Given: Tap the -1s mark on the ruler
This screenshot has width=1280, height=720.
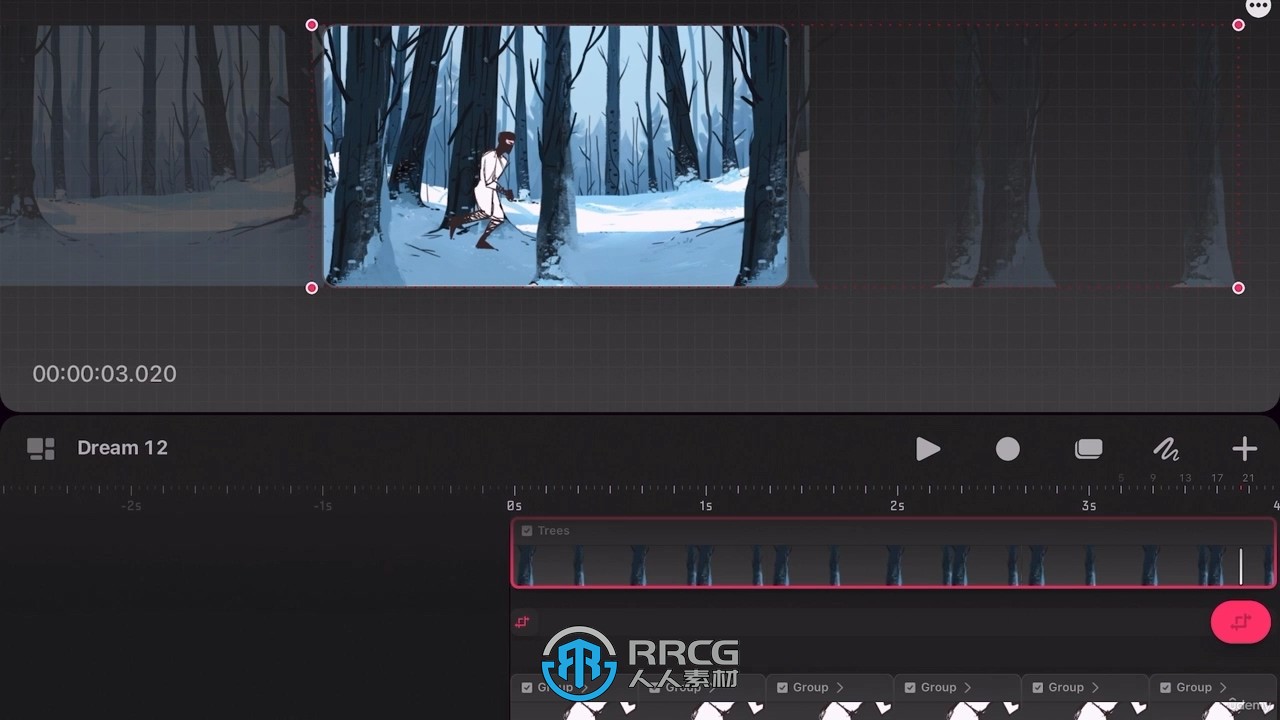Looking at the screenshot, I should [322, 506].
